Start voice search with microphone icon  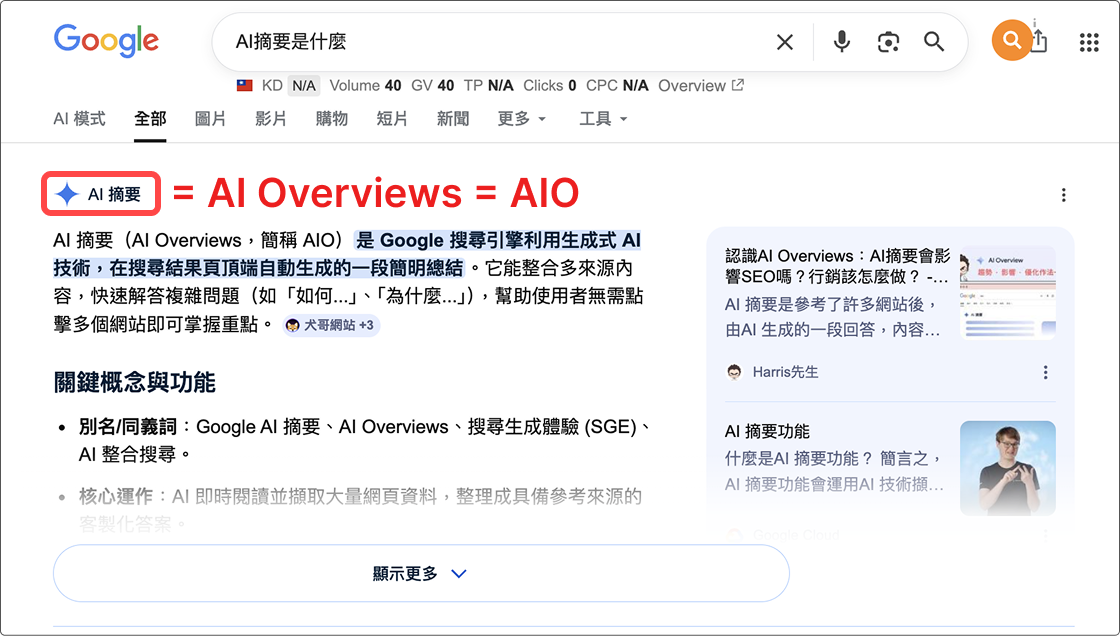click(x=842, y=42)
